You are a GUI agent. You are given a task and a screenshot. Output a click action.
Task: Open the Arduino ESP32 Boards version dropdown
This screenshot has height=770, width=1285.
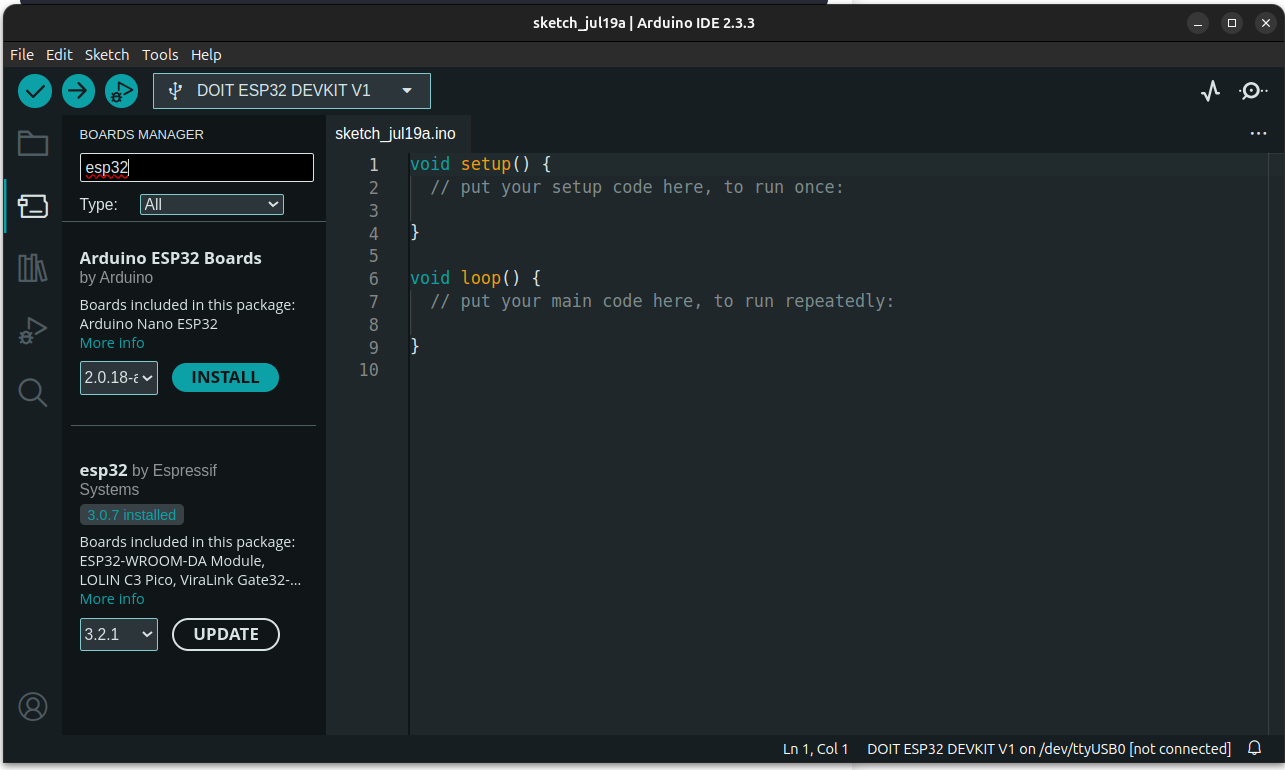[x=119, y=378]
